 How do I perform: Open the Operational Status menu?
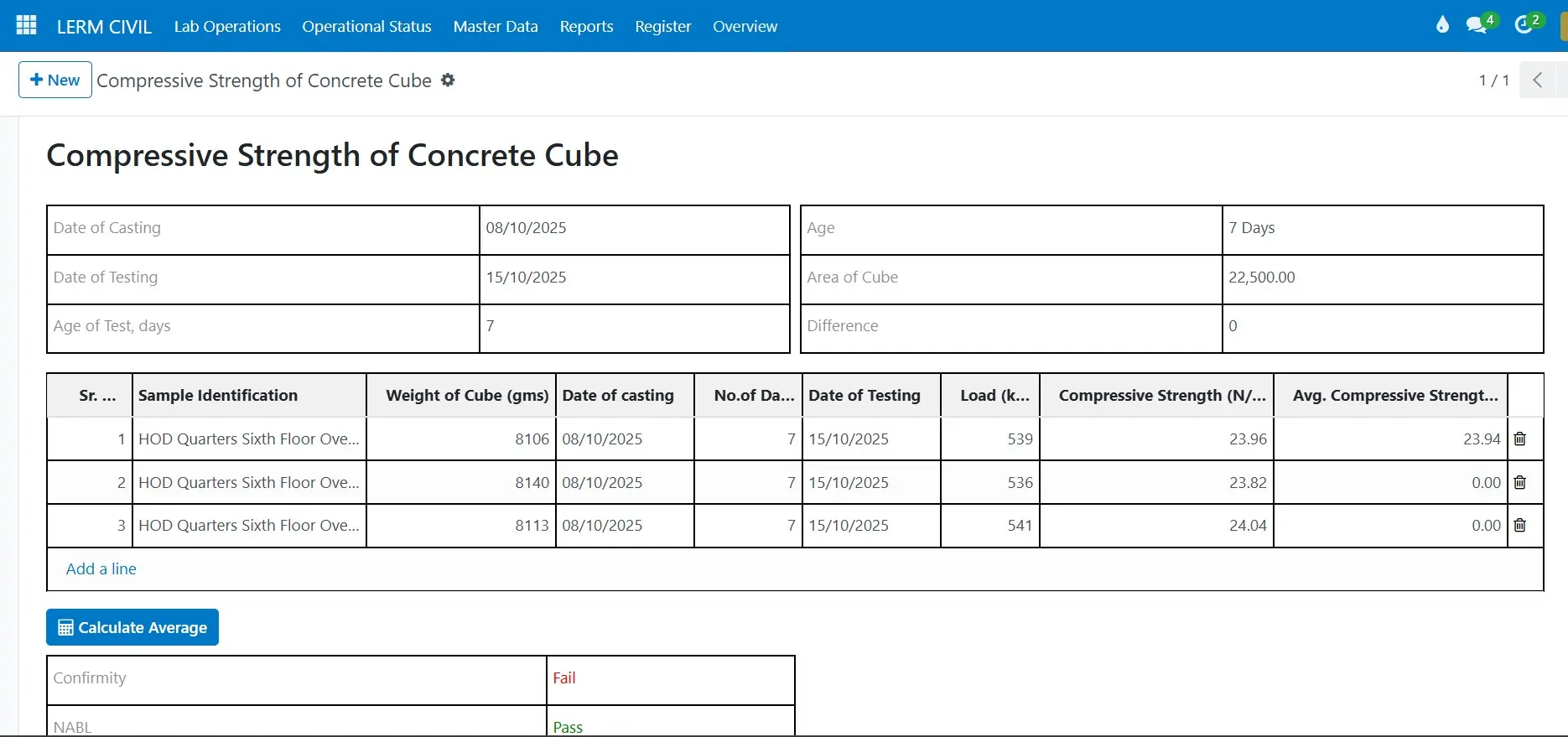366,26
